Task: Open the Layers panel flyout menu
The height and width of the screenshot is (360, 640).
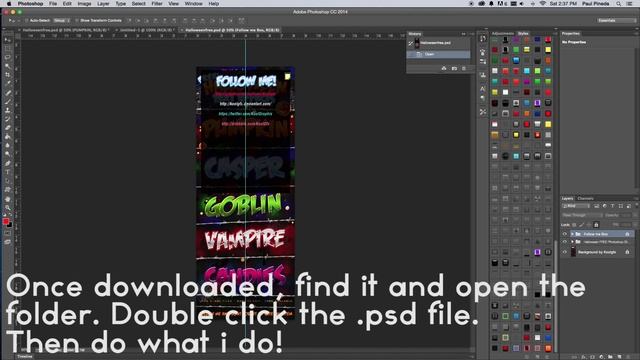Action: (636, 199)
